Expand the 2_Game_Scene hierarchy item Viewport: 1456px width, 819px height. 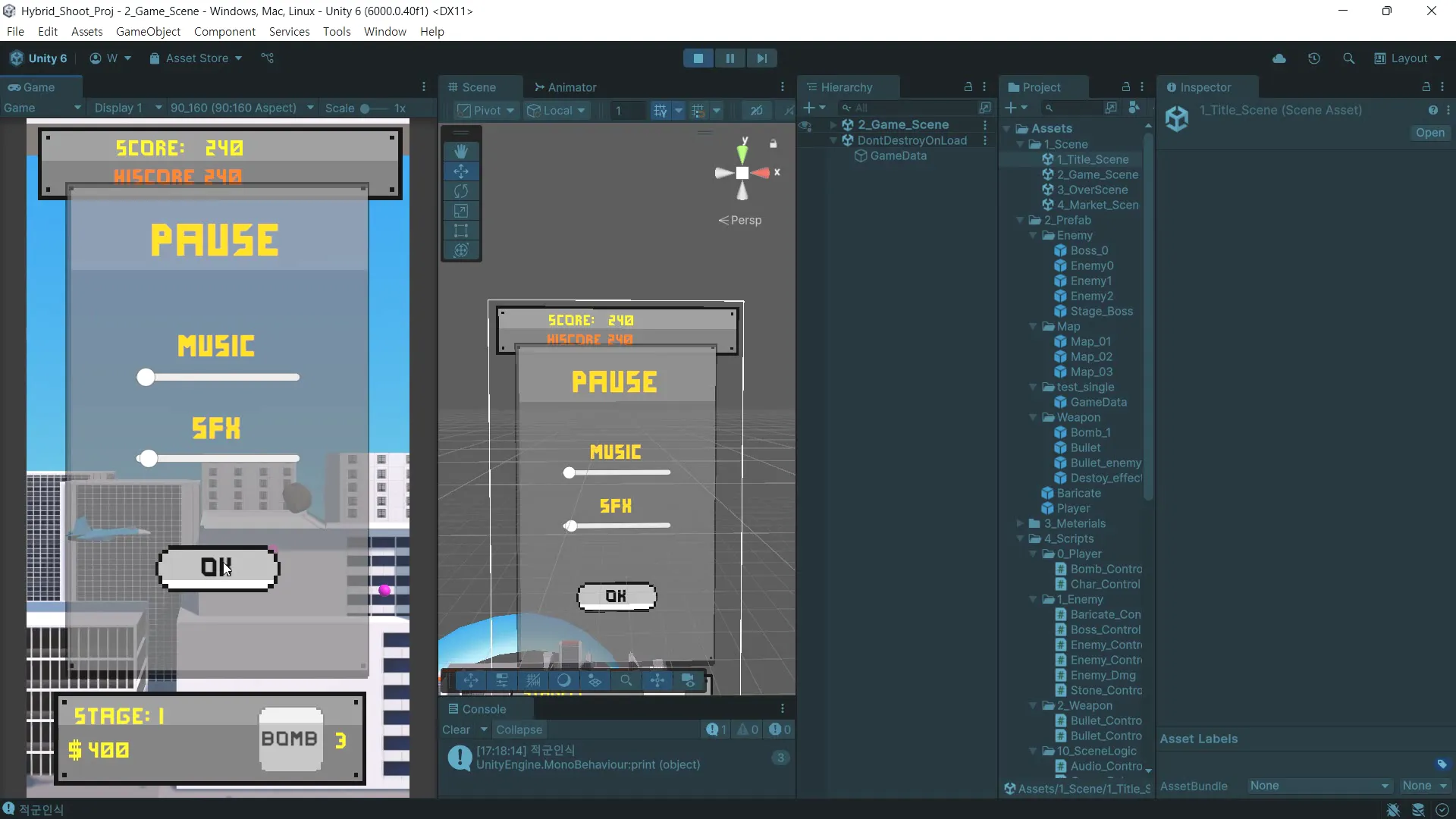tap(833, 125)
